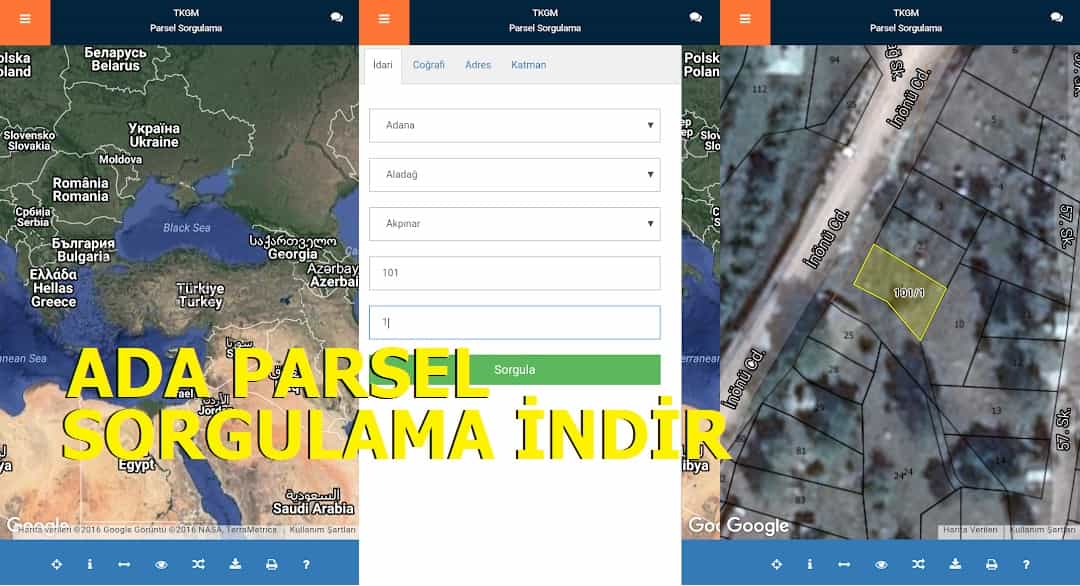Viewport: 1080px width, 586px height.
Task: Click the ada number input showing 101
Action: coord(514,272)
